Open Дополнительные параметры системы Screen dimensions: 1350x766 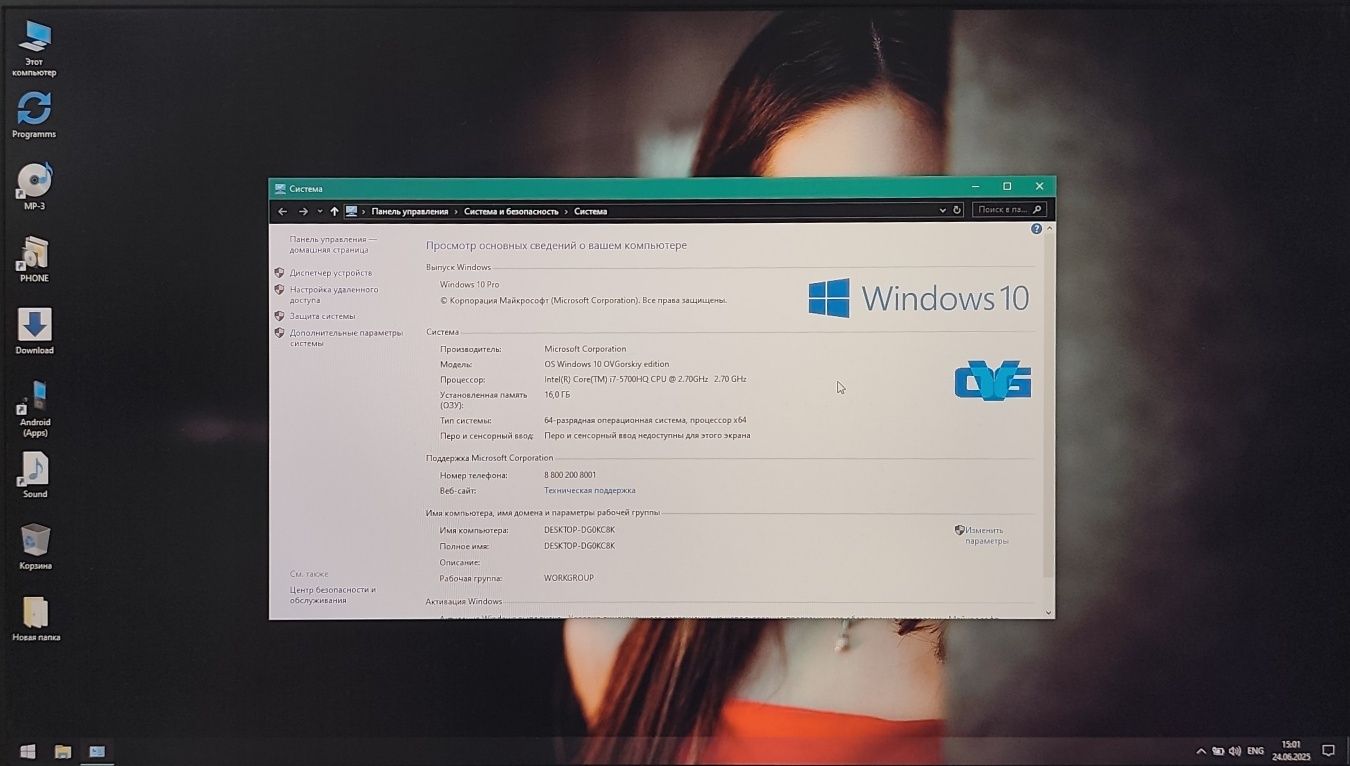click(346, 338)
